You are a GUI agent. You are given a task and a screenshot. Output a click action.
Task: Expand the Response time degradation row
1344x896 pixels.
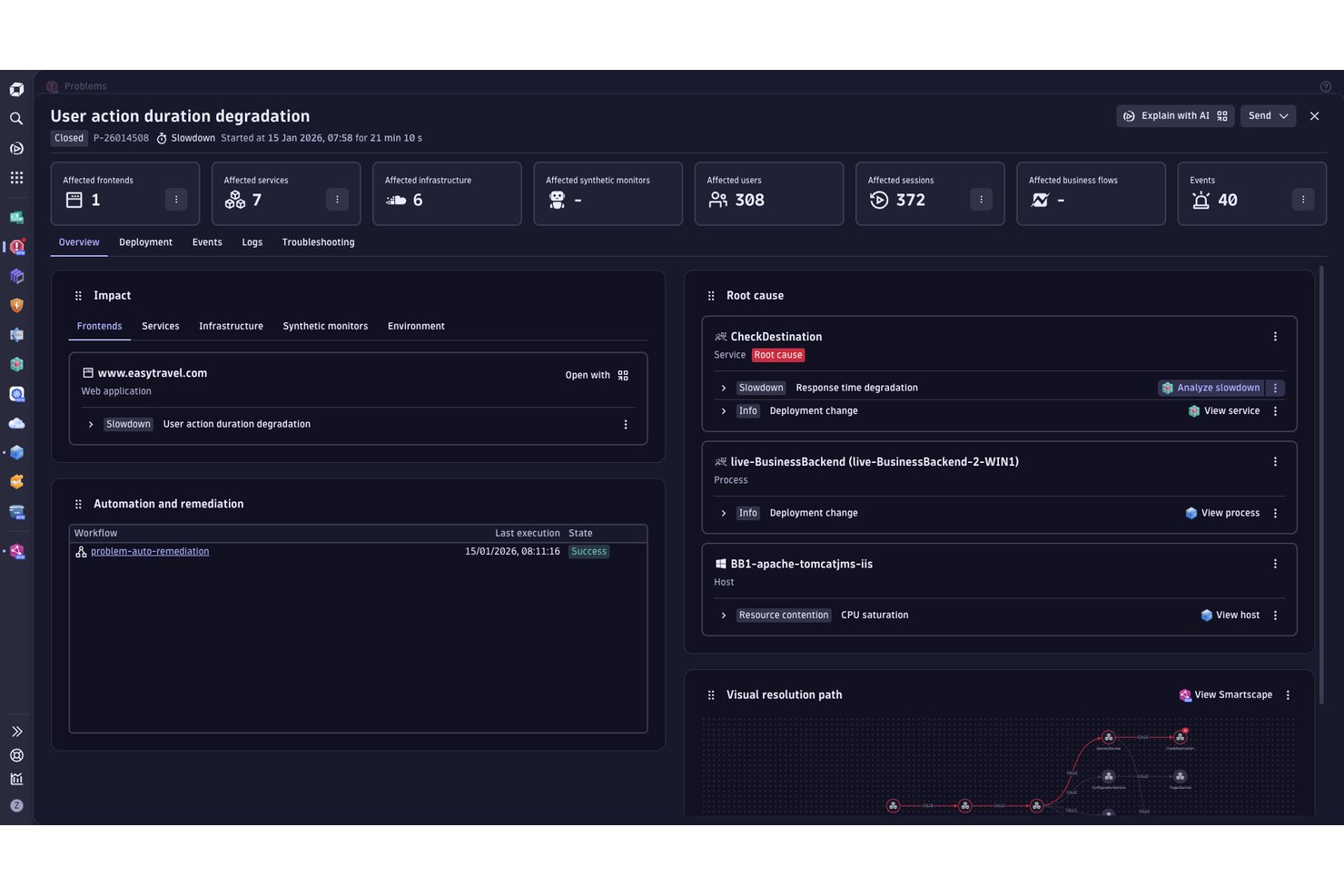[x=724, y=388]
